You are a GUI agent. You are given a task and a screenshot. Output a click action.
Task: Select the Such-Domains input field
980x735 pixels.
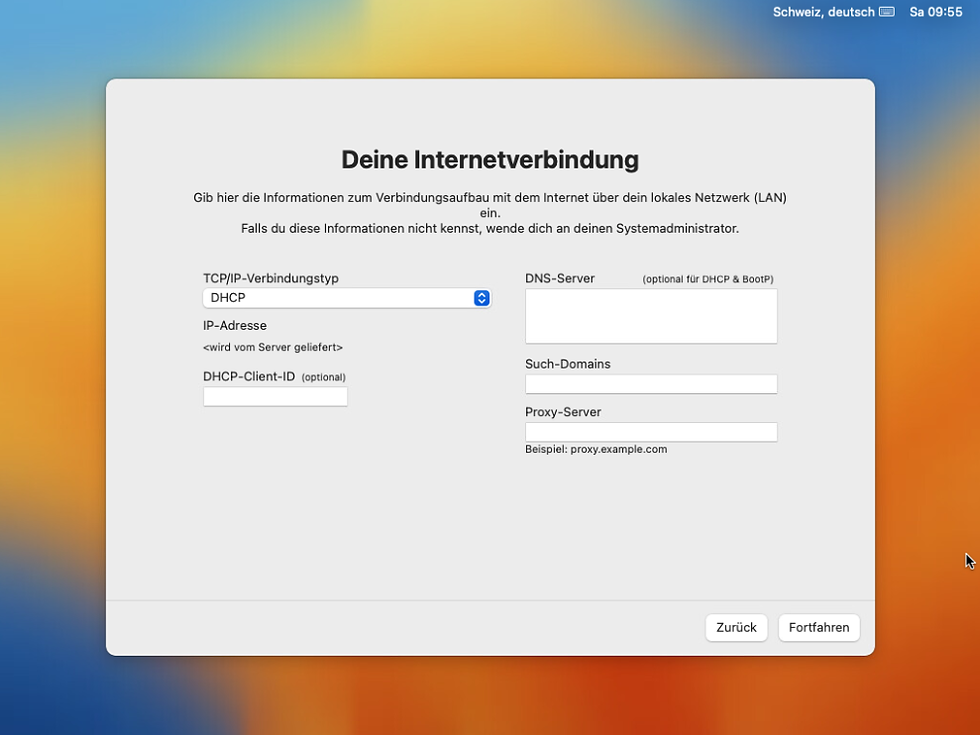(651, 384)
